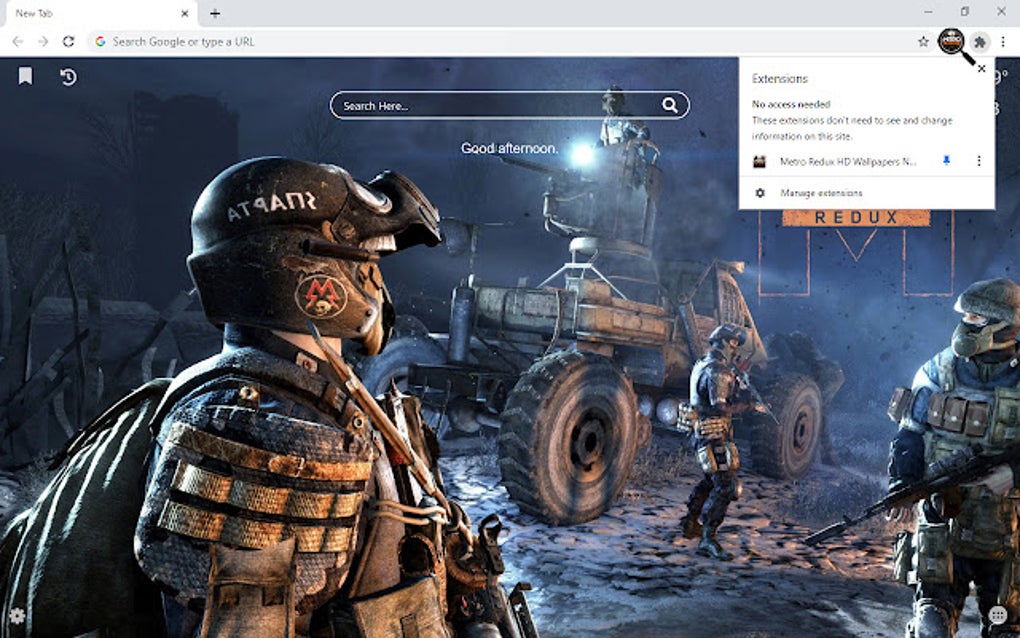Reload the page with the refresh icon
Screen dimensions: 1020x638
coord(67,42)
